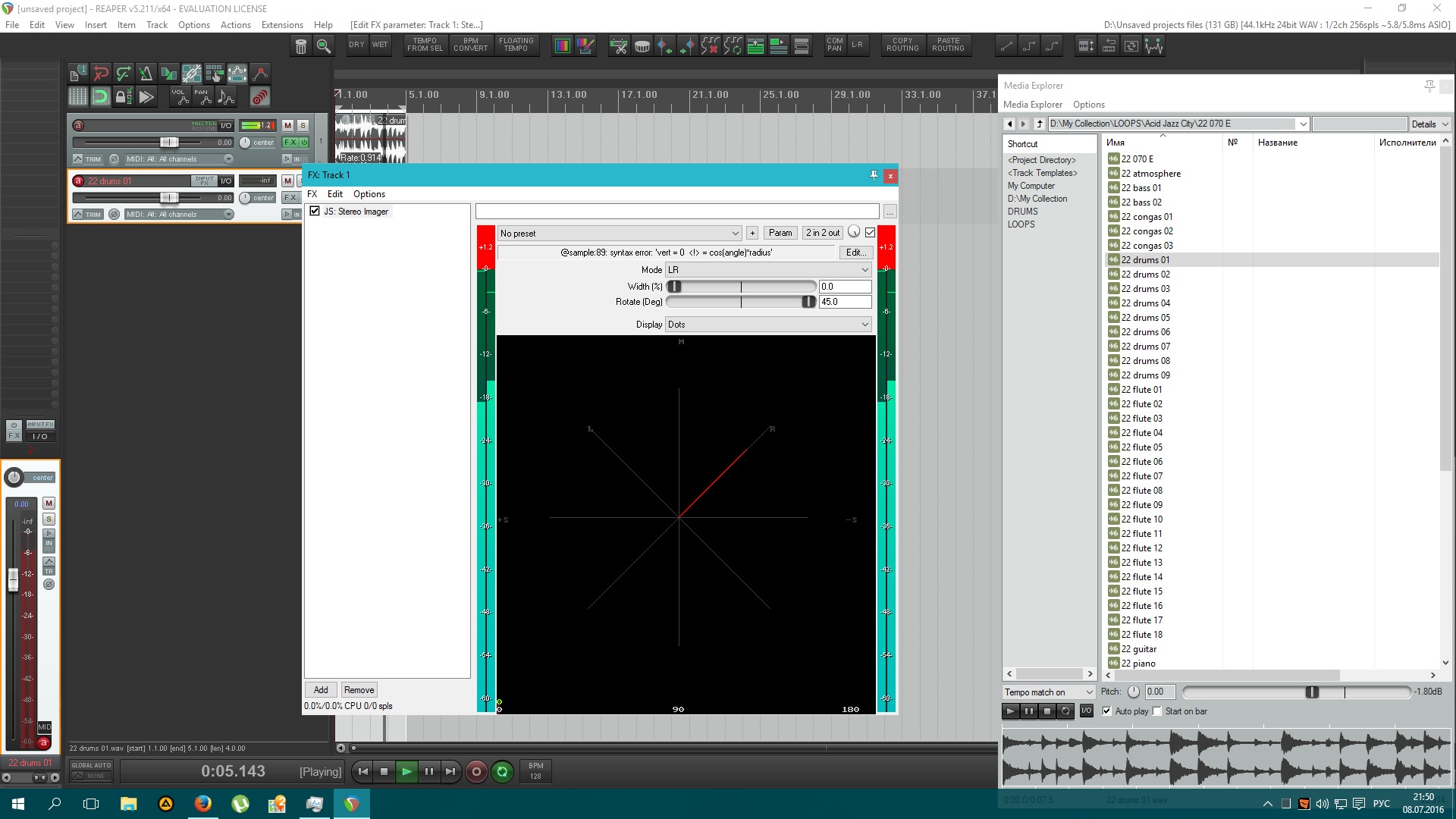Pin the FX Track 1 window

874,175
